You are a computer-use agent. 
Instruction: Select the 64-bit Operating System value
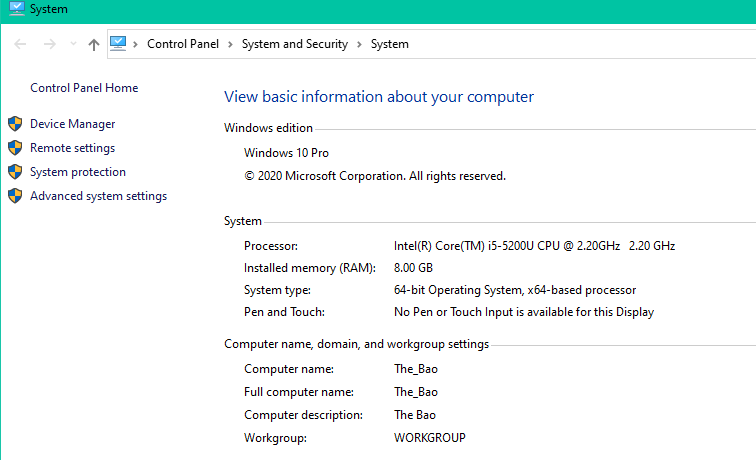514,290
